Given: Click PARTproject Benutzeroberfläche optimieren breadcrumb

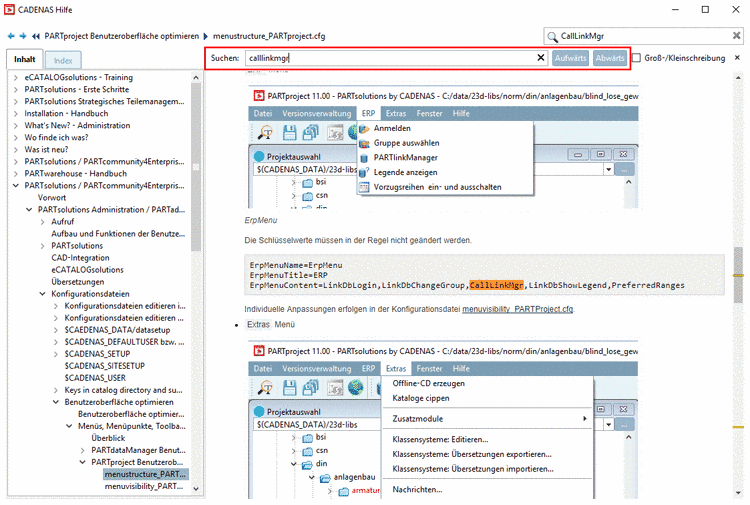Looking at the screenshot, I should coord(121,36).
